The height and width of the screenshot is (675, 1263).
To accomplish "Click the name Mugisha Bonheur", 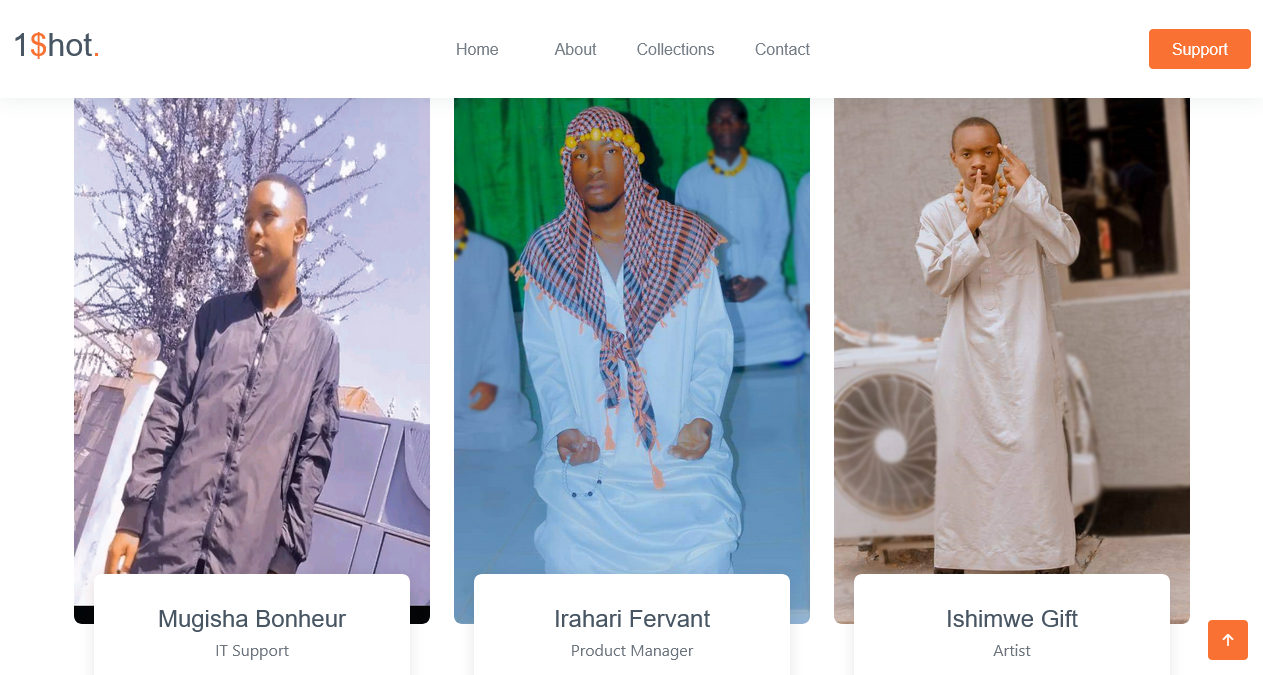I will [x=252, y=619].
